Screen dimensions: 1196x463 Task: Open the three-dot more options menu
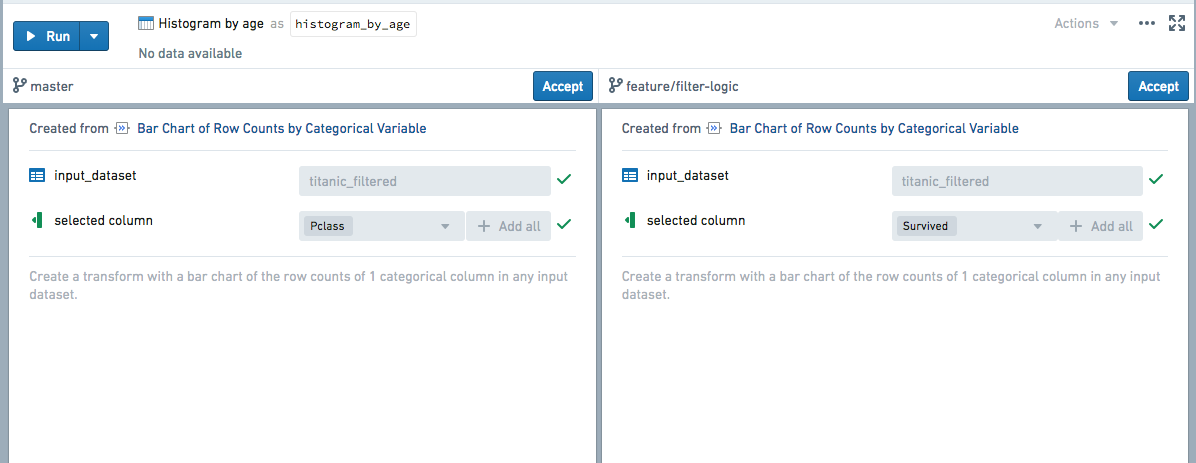click(x=1146, y=24)
